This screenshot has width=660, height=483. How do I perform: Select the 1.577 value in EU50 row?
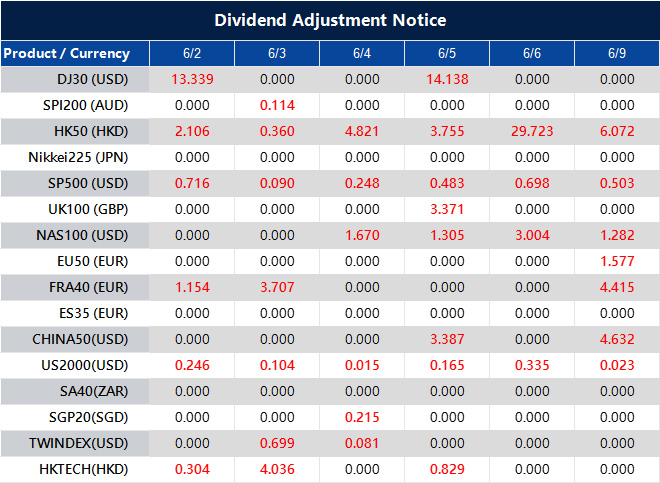pos(617,260)
